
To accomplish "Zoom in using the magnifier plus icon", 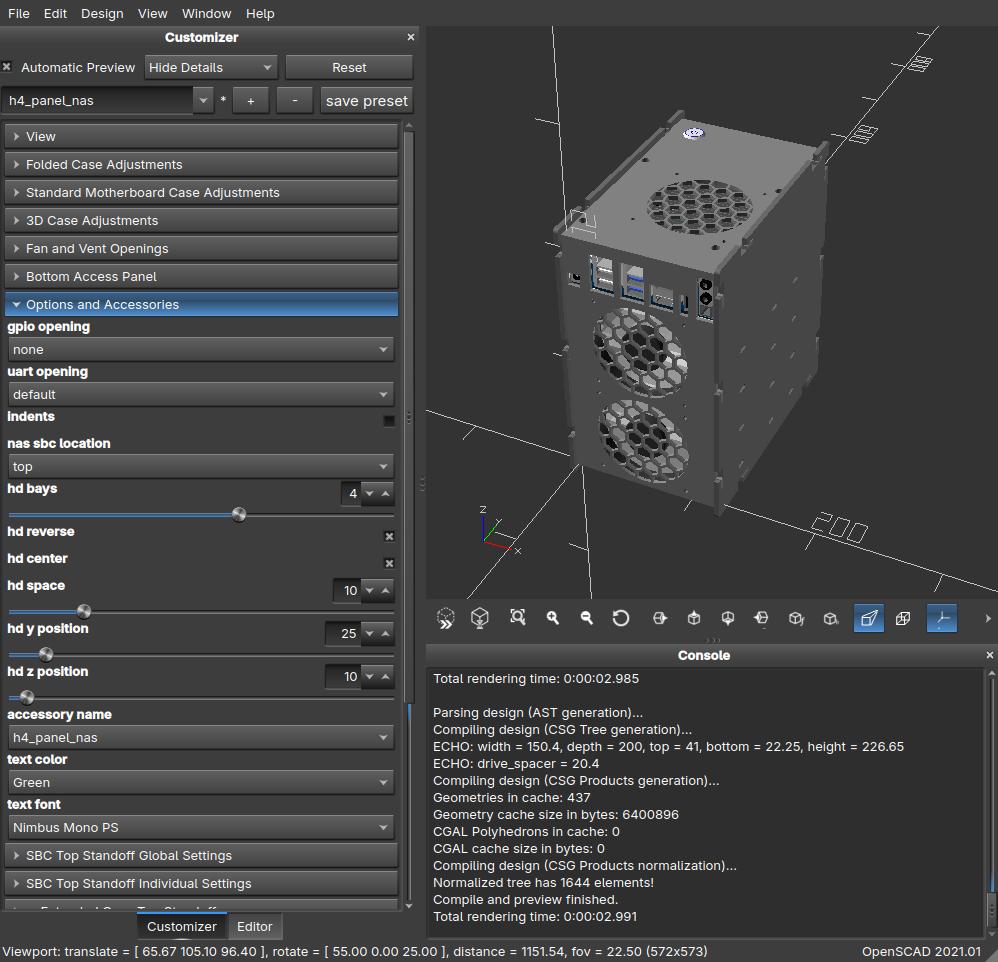I will [552, 618].
